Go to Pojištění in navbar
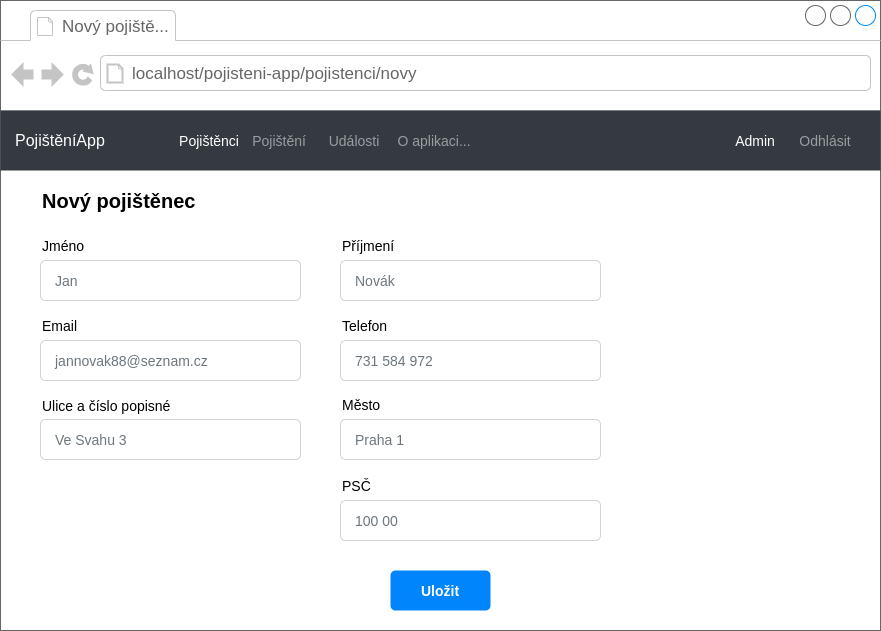Screen dimensions: 881x631 click(279, 141)
